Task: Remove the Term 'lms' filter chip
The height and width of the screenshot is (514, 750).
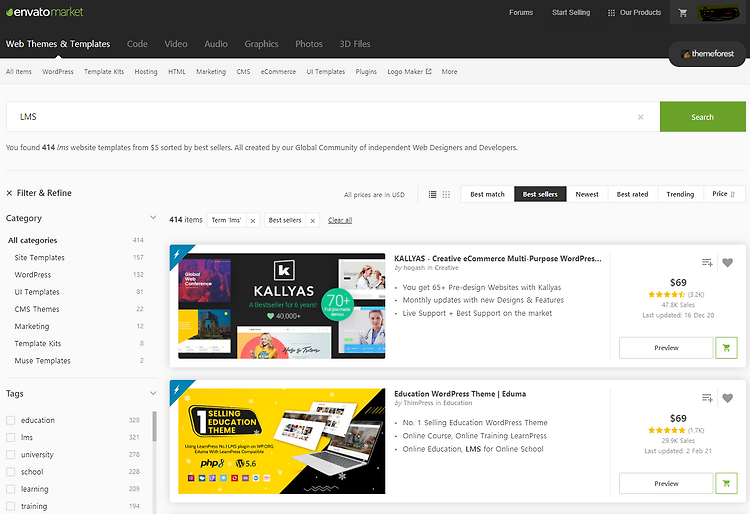Action: (x=253, y=220)
